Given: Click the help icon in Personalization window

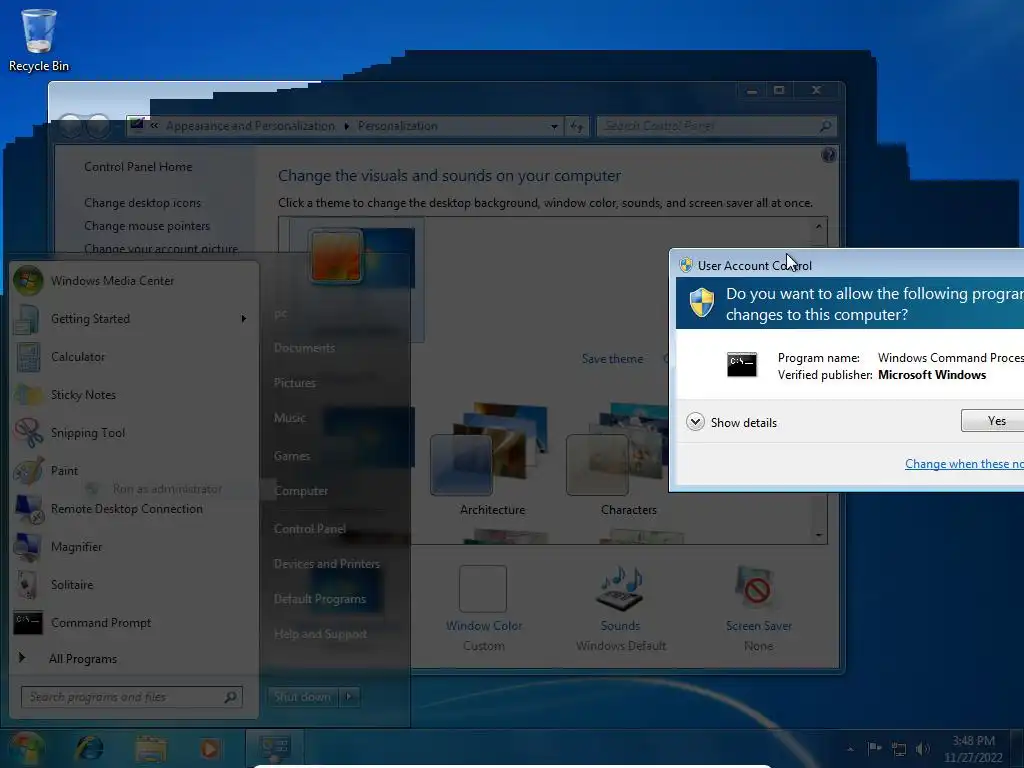Looking at the screenshot, I should [828, 155].
